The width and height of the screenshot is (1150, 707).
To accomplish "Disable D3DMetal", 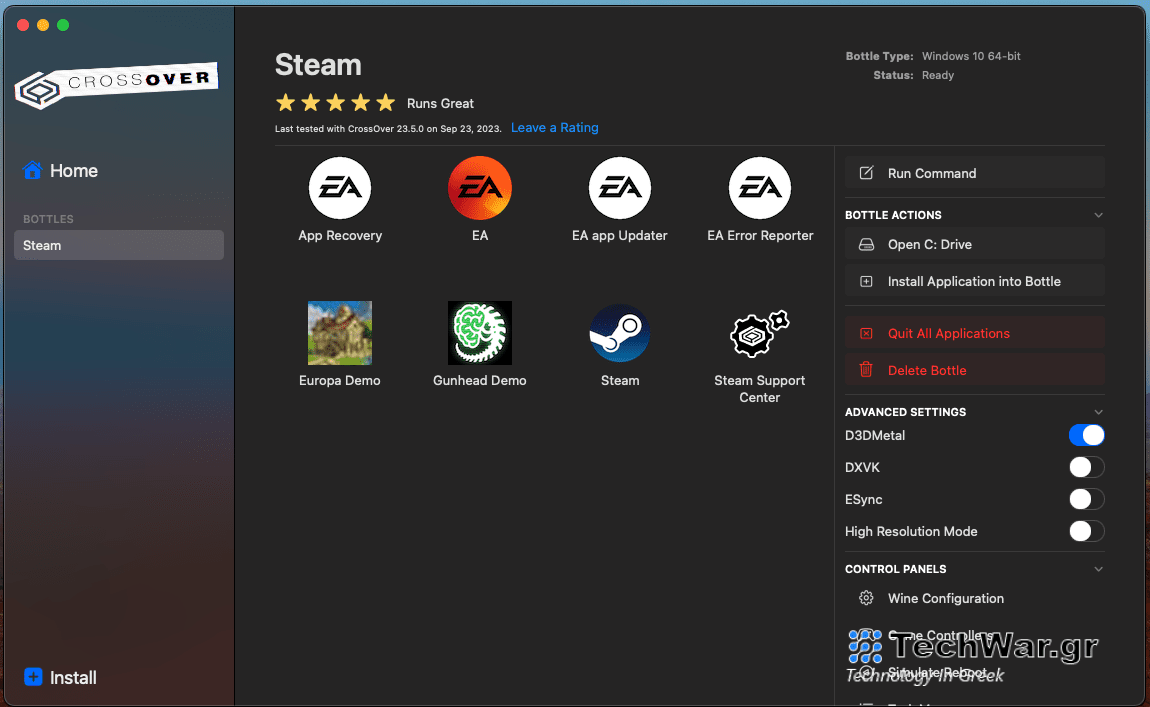I will pyautogui.click(x=1086, y=435).
